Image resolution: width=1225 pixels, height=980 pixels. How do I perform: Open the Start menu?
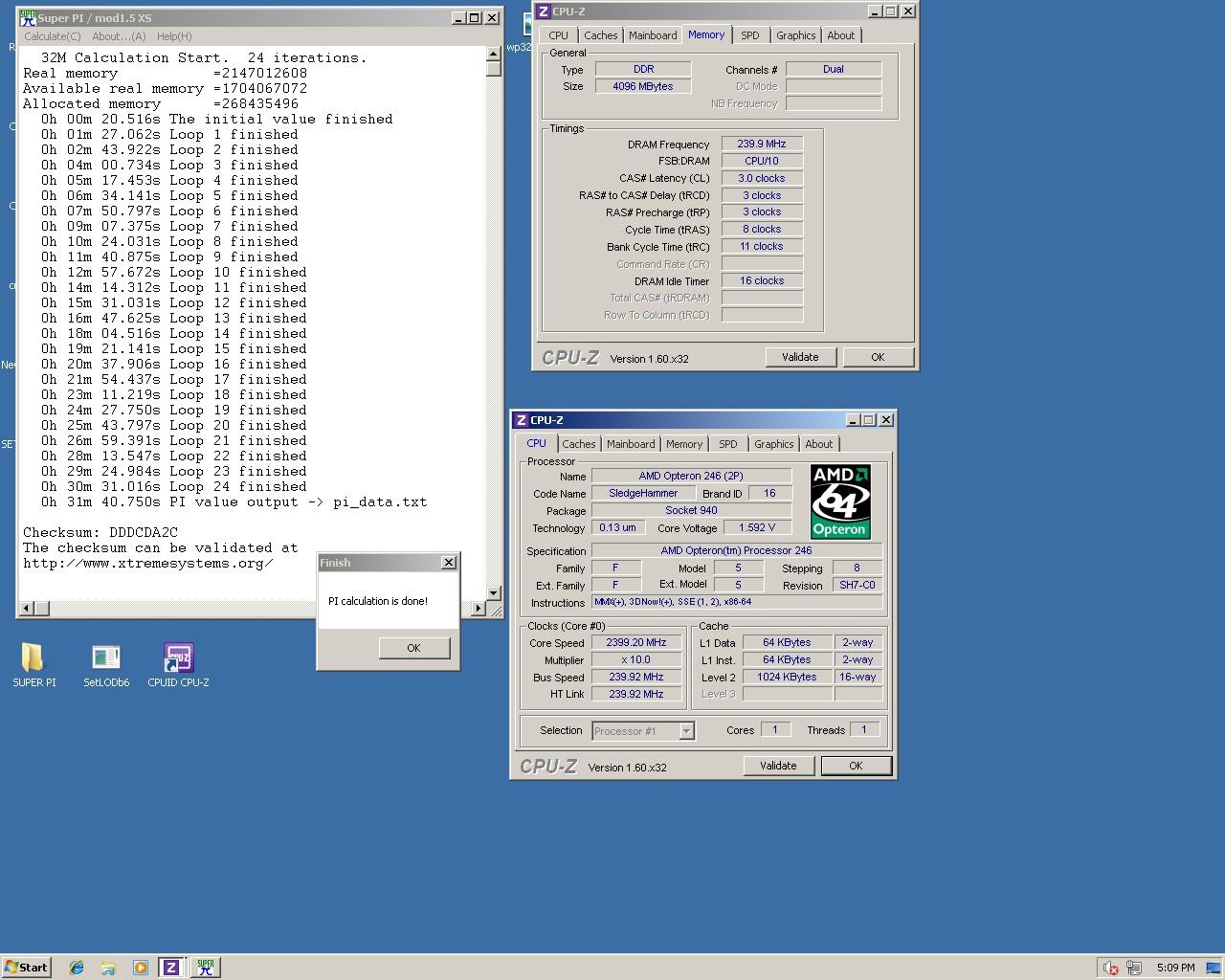[26, 968]
